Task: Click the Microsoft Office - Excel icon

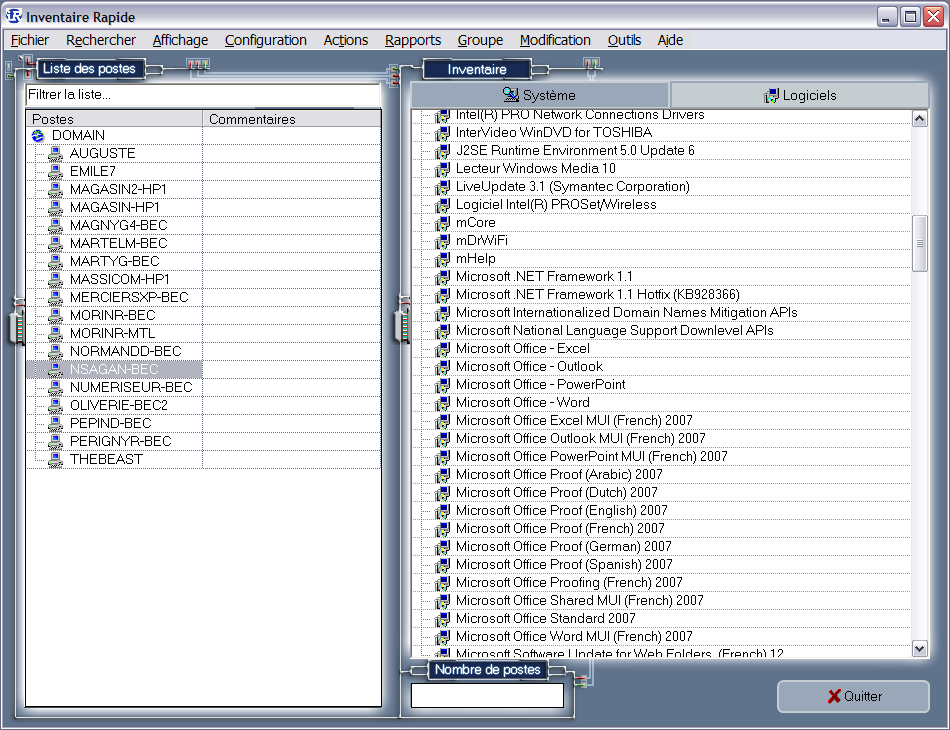Action: click(x=442, y=349)
